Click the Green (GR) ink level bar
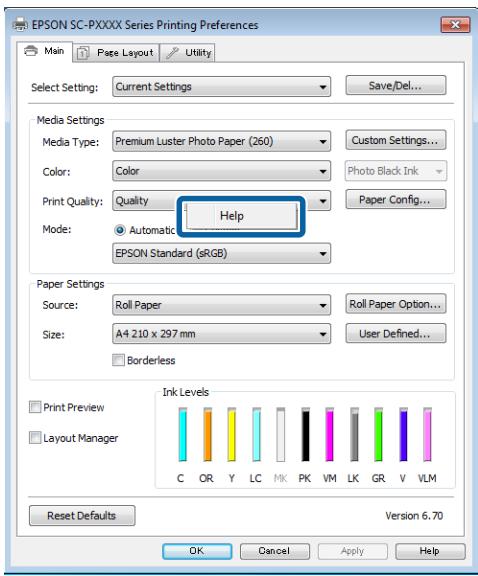The width and height of the screenshot is (478, 576). point(378,435)
